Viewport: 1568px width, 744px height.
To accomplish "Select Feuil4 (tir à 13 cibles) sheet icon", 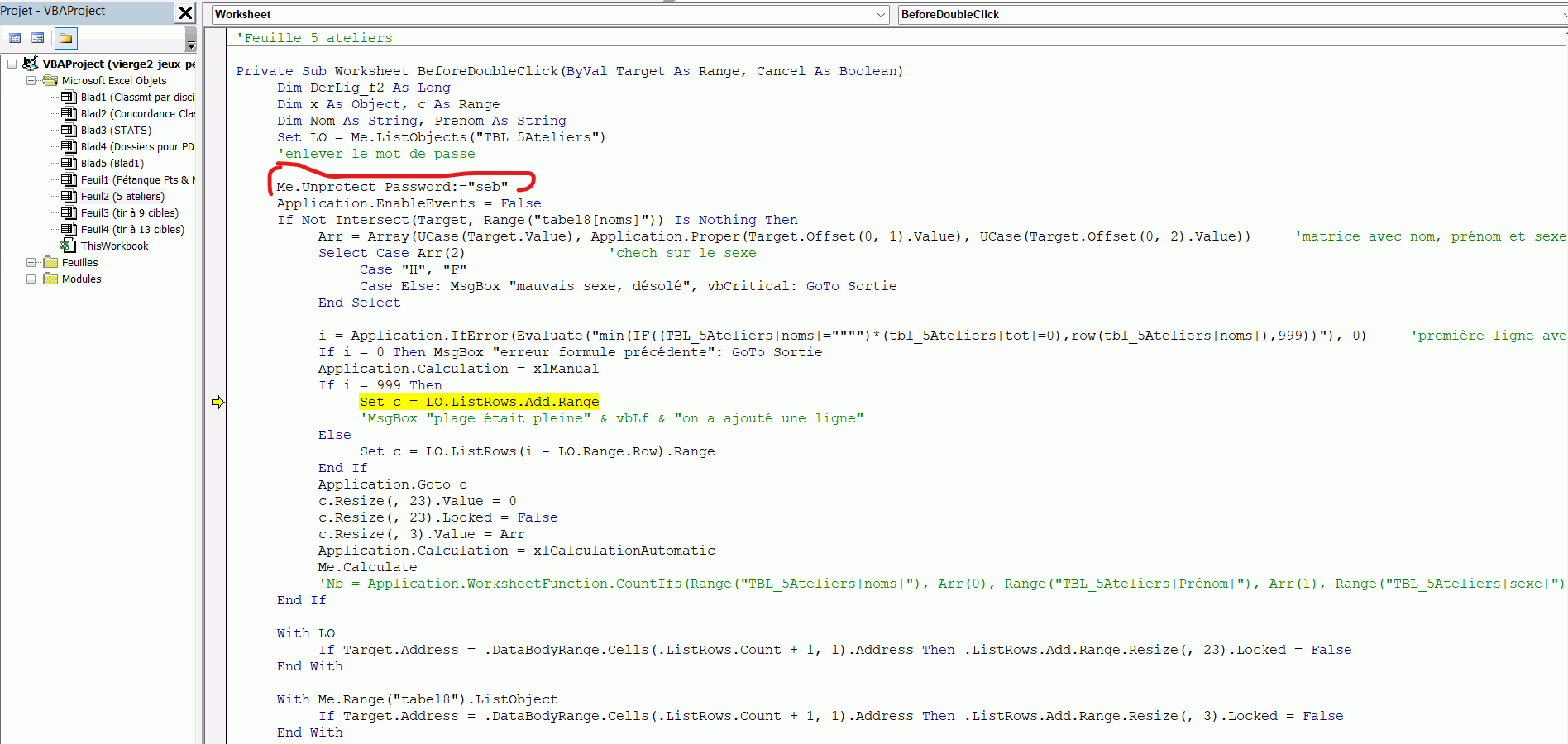I will coord(69,229).
